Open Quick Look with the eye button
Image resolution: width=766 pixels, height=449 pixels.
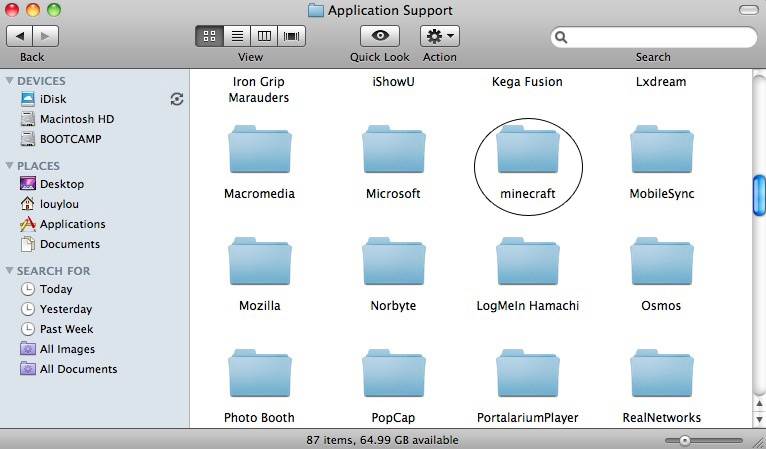pyautogui.click(x=380, y=36)
